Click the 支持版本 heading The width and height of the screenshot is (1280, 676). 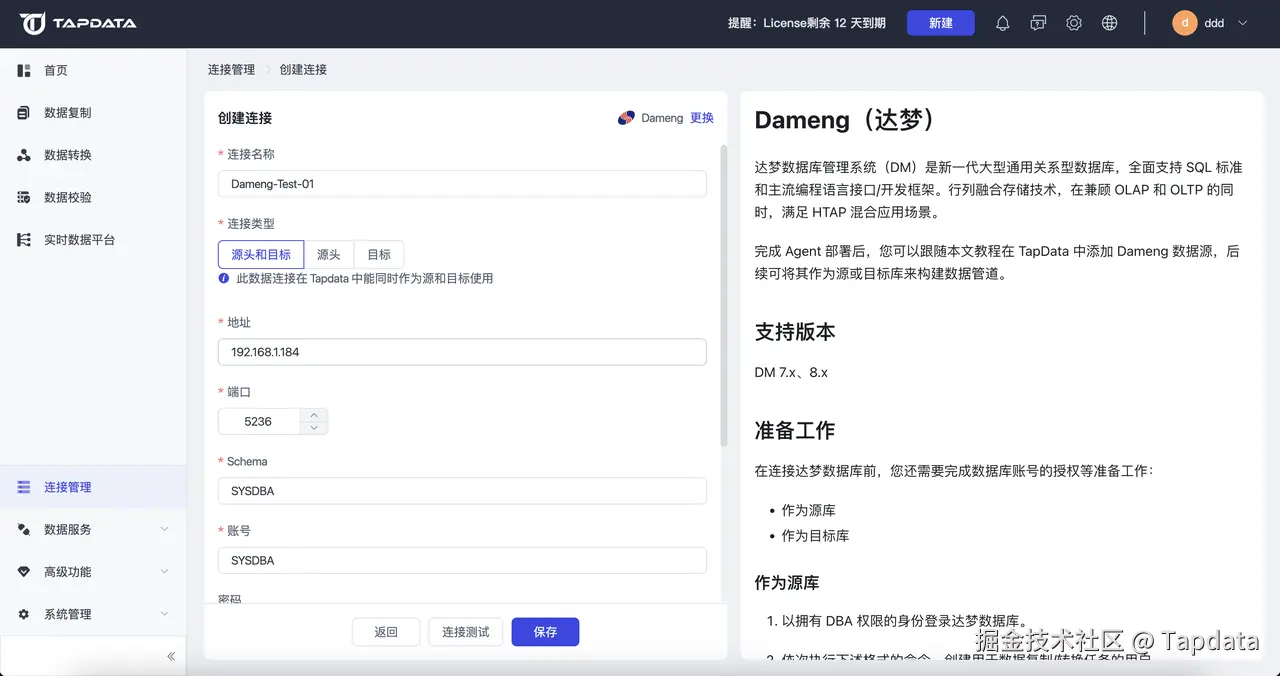click(795, 332)
